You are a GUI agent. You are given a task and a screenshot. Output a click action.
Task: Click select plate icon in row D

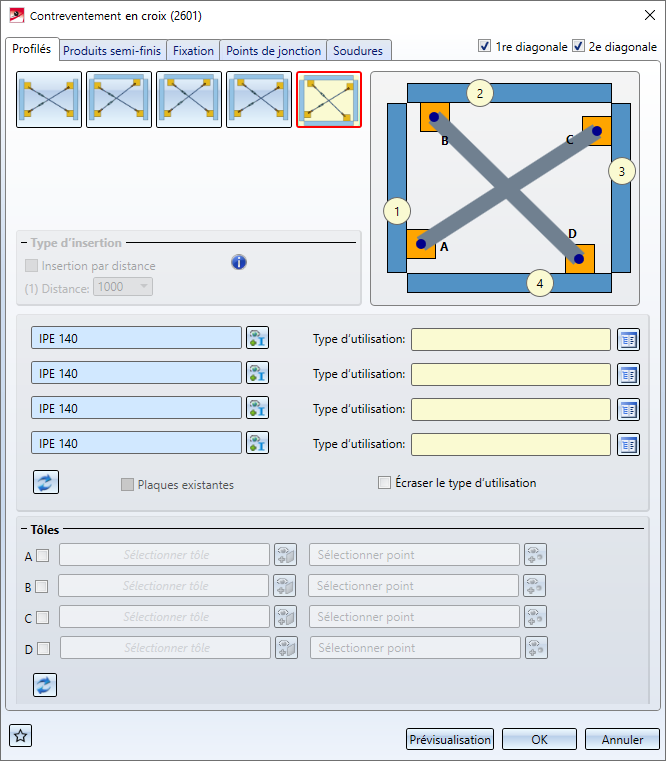pos(287,648)
